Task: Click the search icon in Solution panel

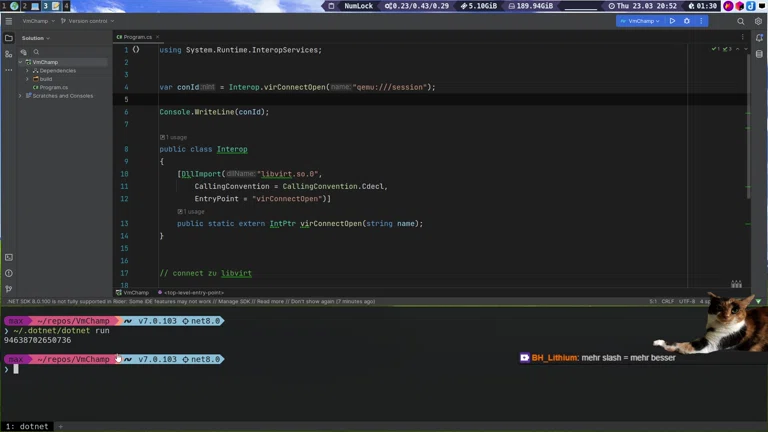Action: point(36,52)
